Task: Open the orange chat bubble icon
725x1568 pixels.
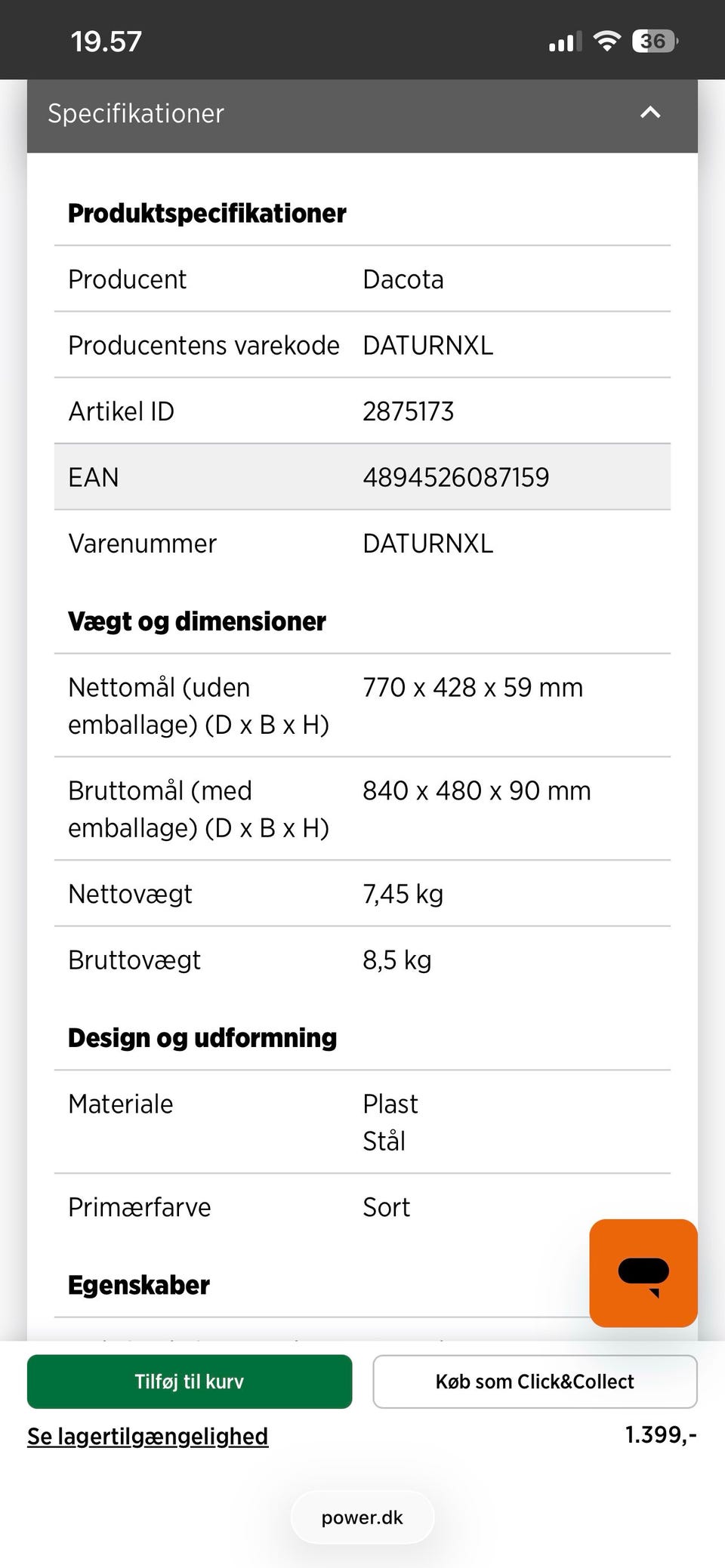Action: (643, 1273)
